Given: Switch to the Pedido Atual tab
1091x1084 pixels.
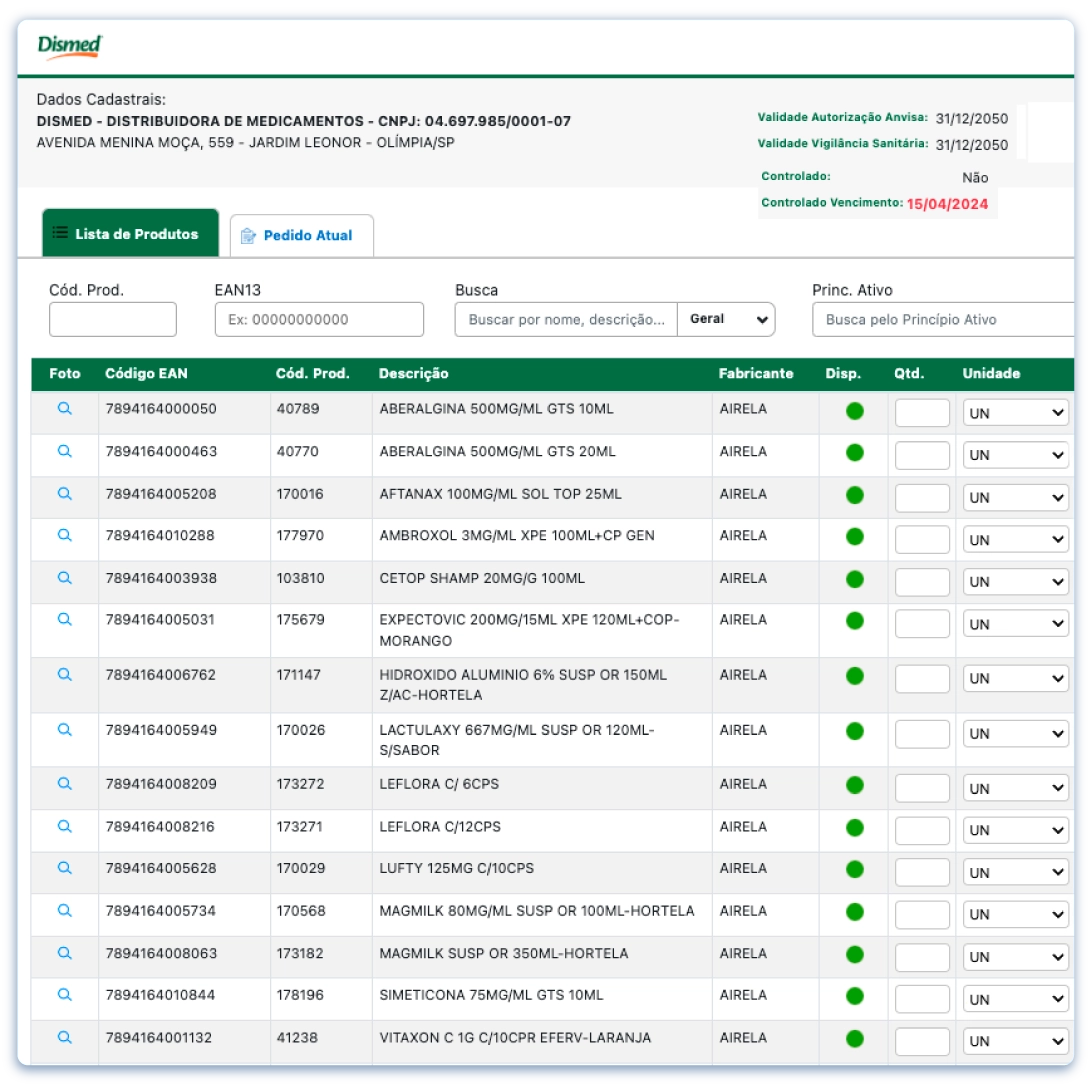Looking at the screenshot, I should 302,236.
